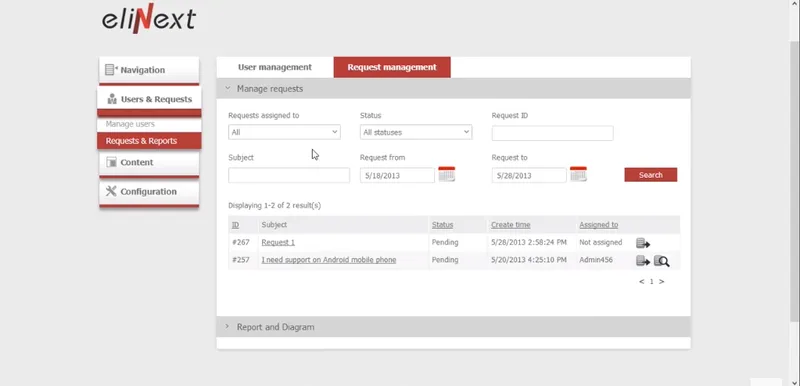The height and width of the screenshot is (386, 800).
Task: Click the Request to date field
Action: tap(529, 175)
